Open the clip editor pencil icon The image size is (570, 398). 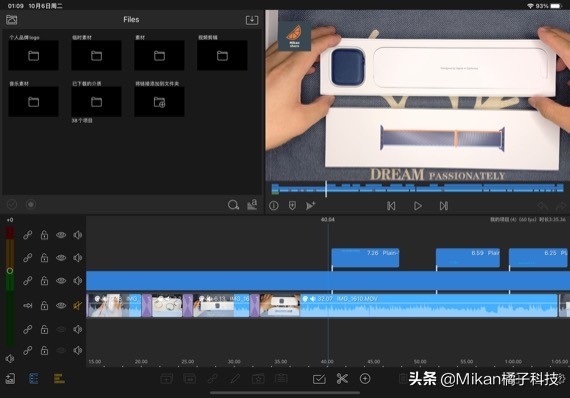(x=235, y=379)
